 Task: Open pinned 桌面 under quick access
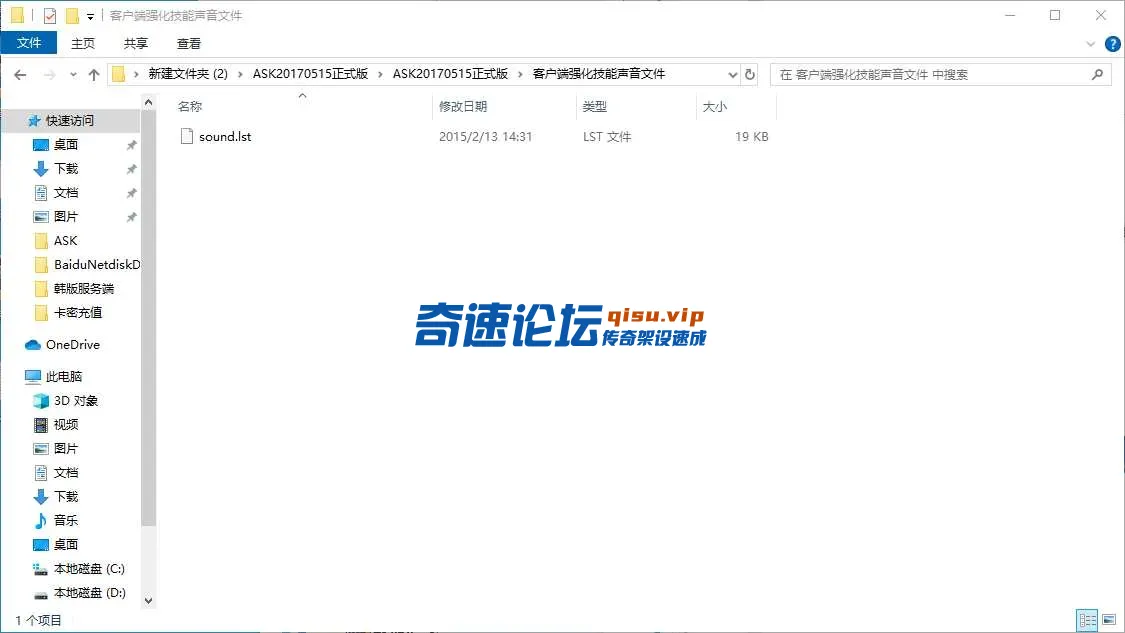(66, 145)
